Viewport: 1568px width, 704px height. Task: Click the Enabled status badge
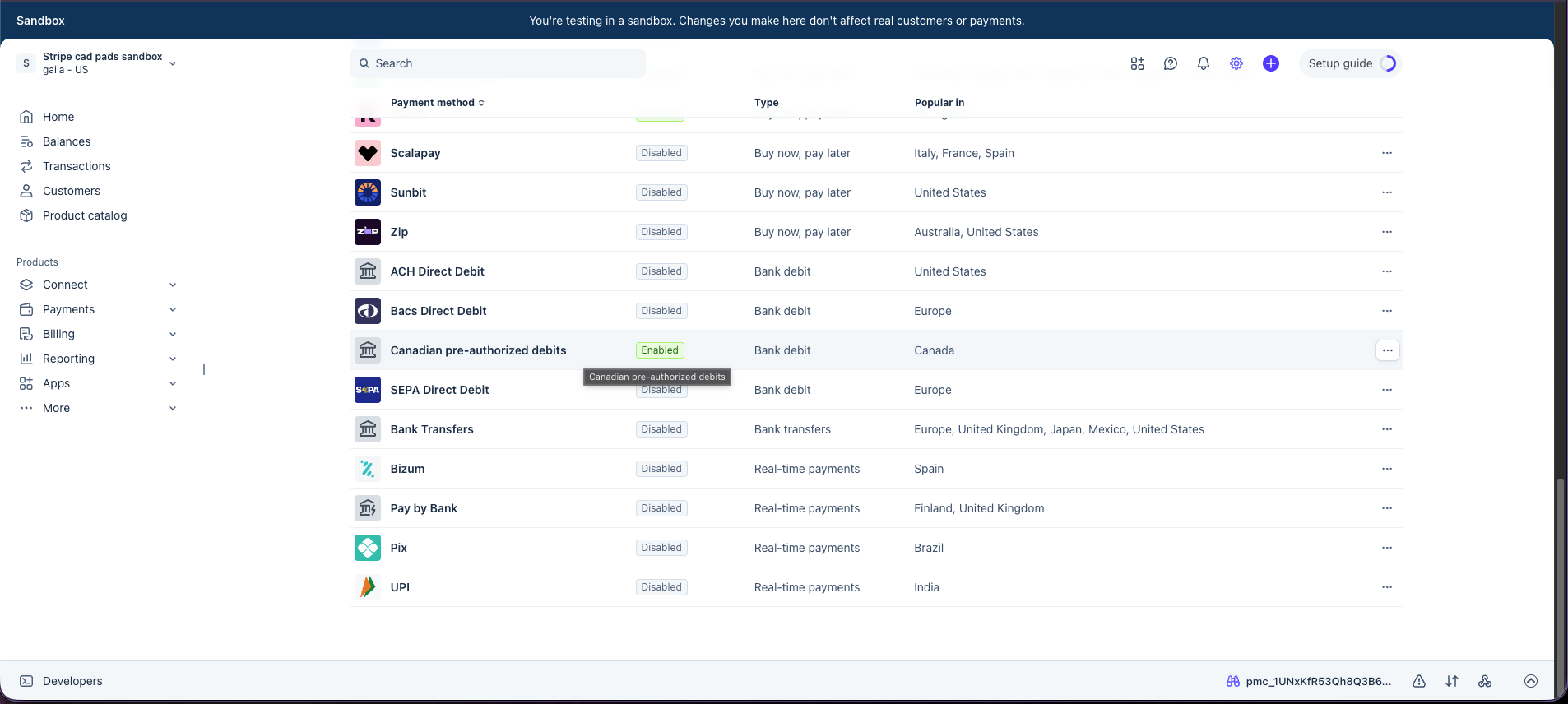(660, 350)
